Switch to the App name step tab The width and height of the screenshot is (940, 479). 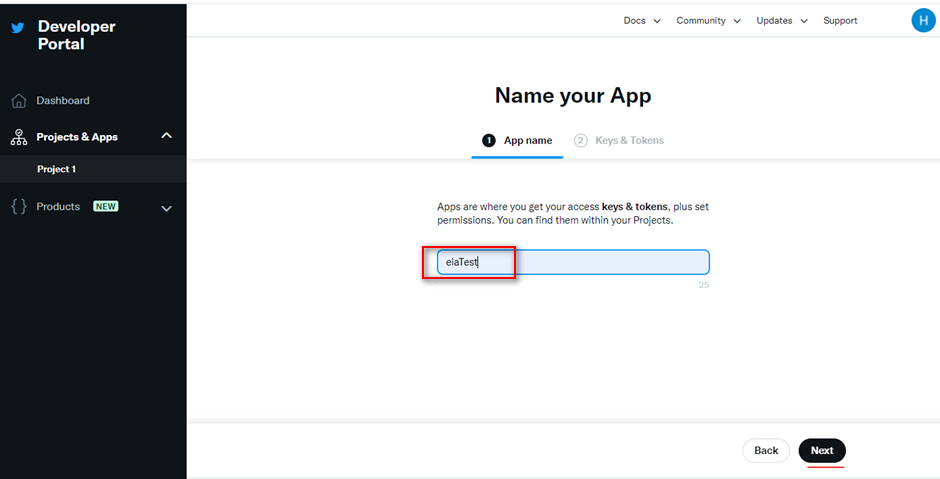point(517,141)
